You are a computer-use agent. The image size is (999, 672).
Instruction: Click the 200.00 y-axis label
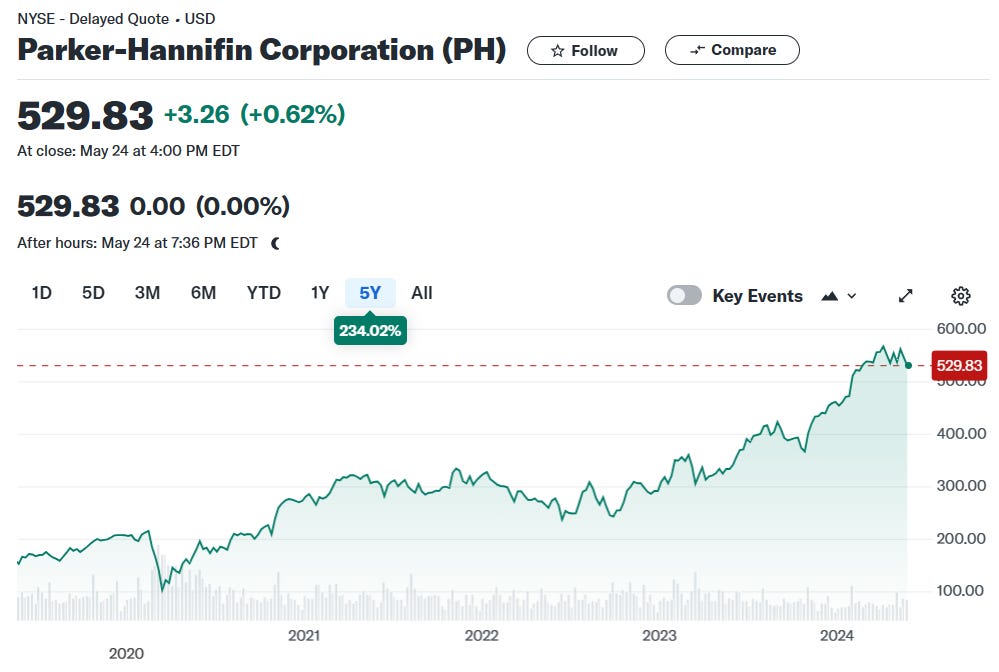961,539
